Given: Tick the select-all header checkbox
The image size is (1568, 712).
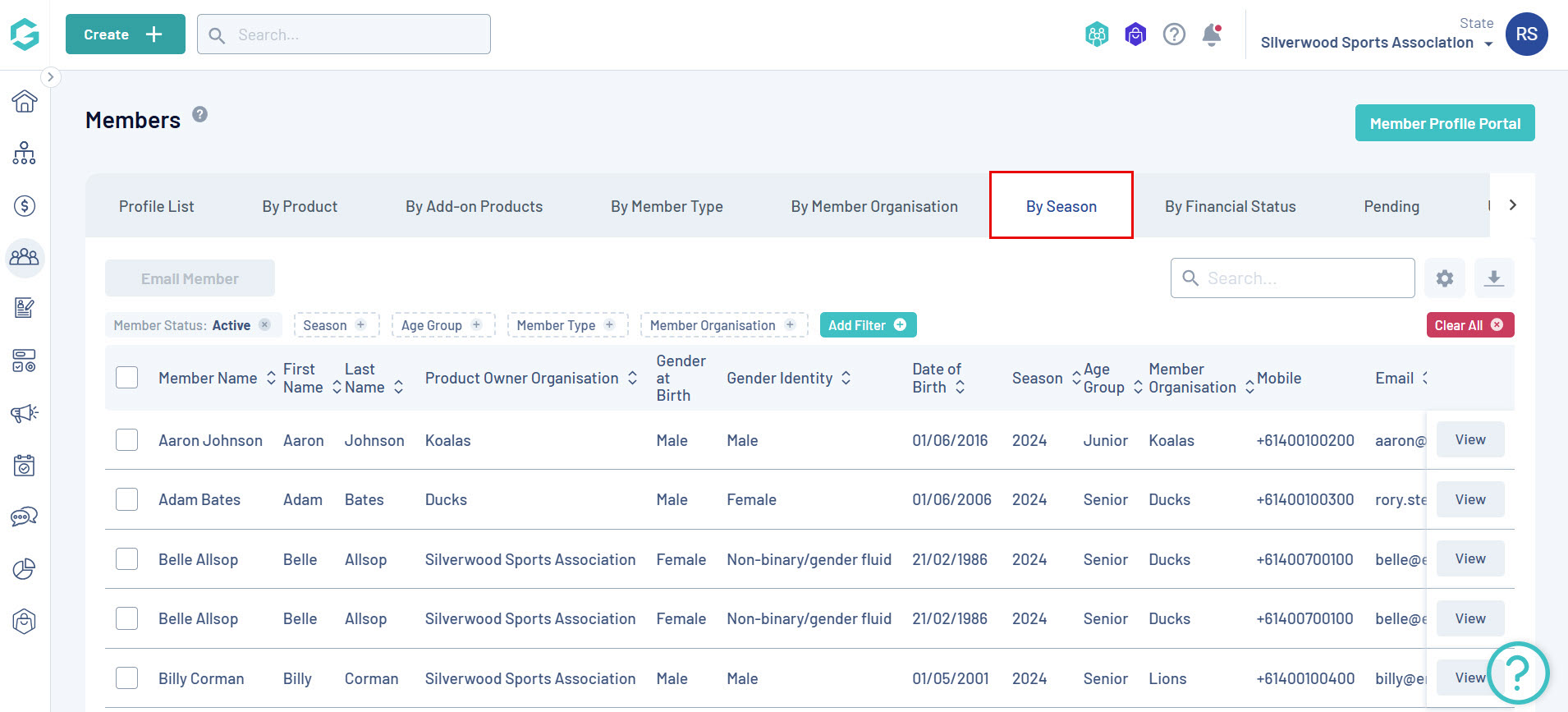Looking at the screenshot, I should tap(127, 378).
